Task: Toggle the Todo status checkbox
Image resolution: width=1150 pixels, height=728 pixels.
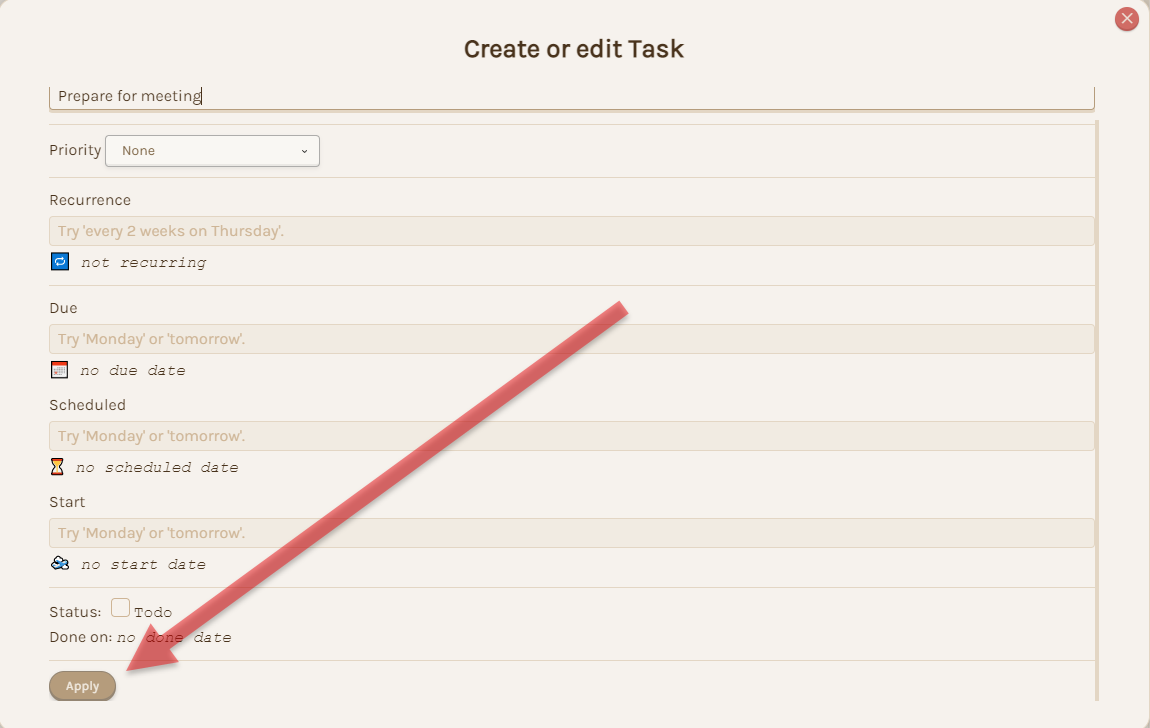Action: point(120,606)
